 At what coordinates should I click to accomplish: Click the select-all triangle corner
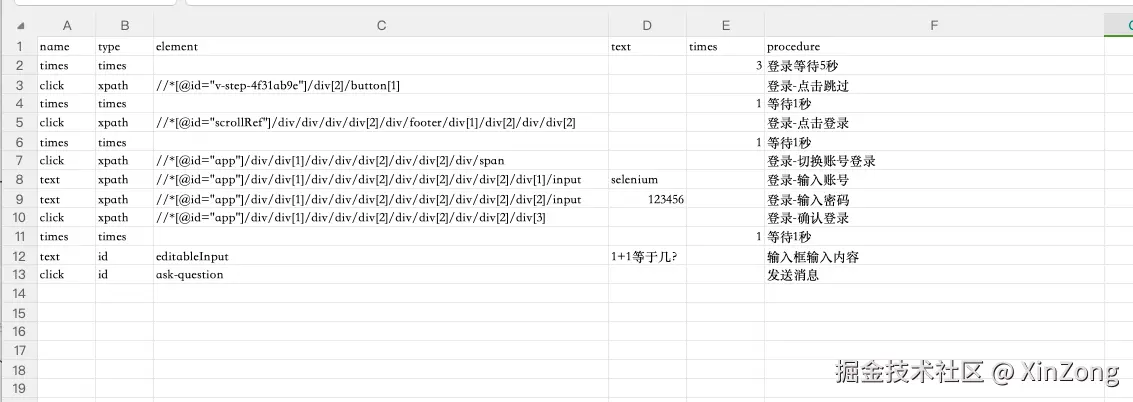[21, 25]
